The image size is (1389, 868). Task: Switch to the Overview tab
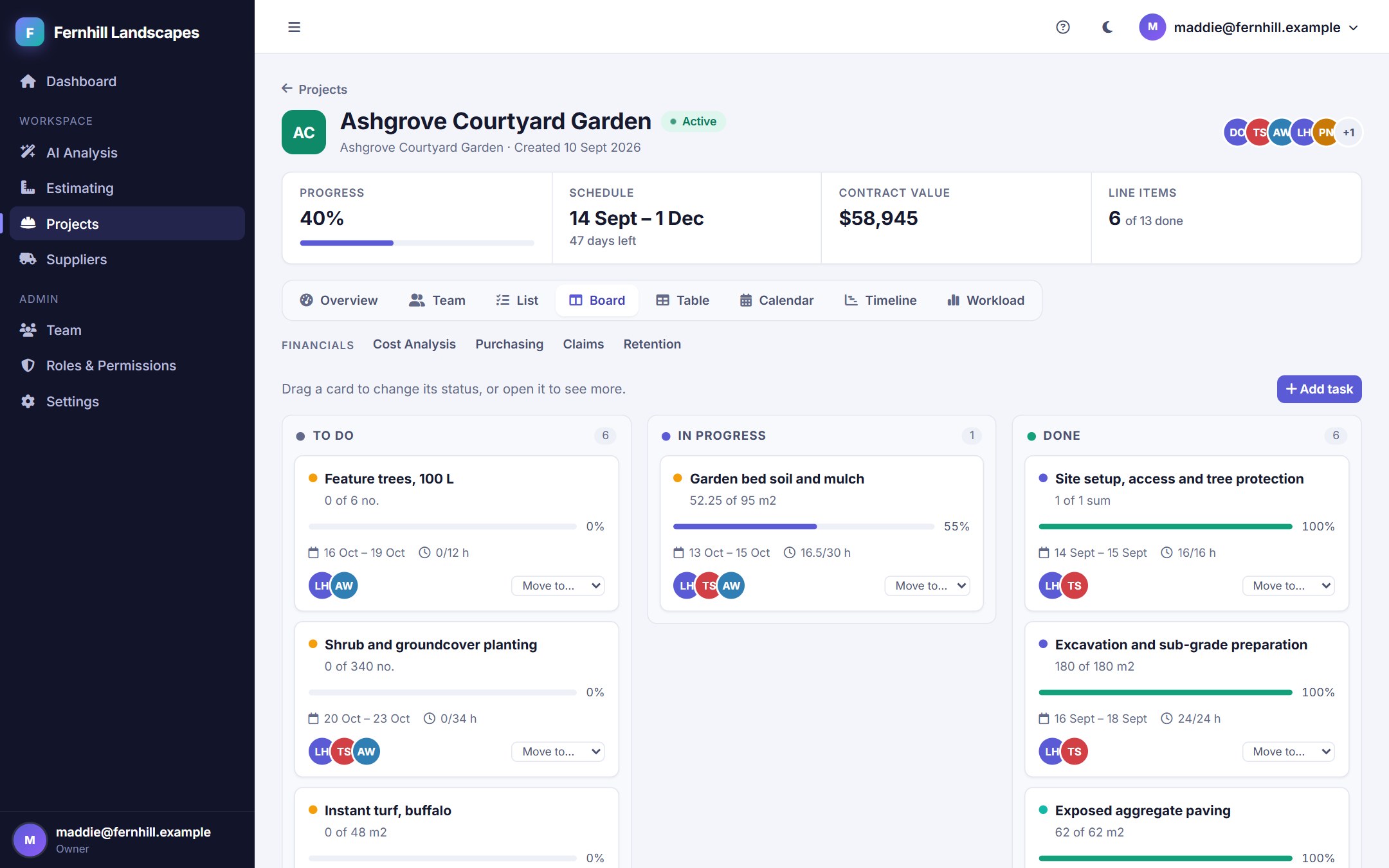[x=339, y=300]
